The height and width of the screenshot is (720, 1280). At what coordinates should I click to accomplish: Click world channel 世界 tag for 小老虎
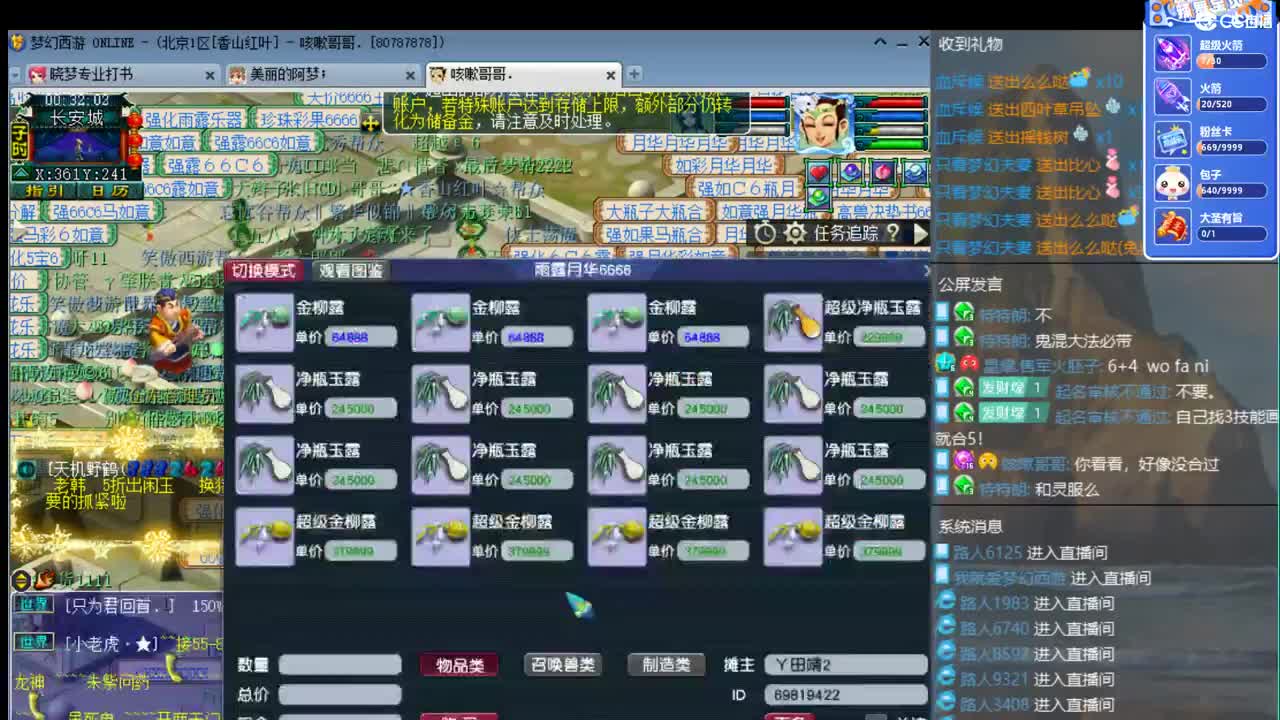(36, 644)
